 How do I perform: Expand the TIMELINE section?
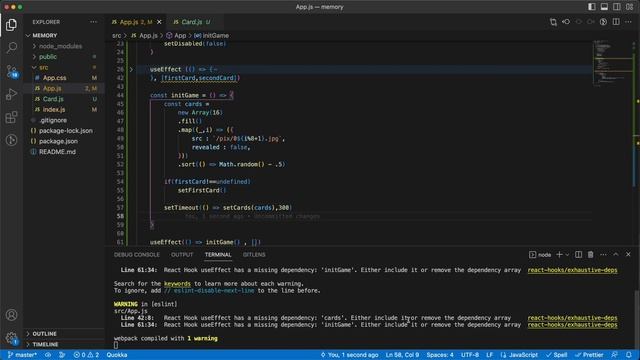(64, 344)
